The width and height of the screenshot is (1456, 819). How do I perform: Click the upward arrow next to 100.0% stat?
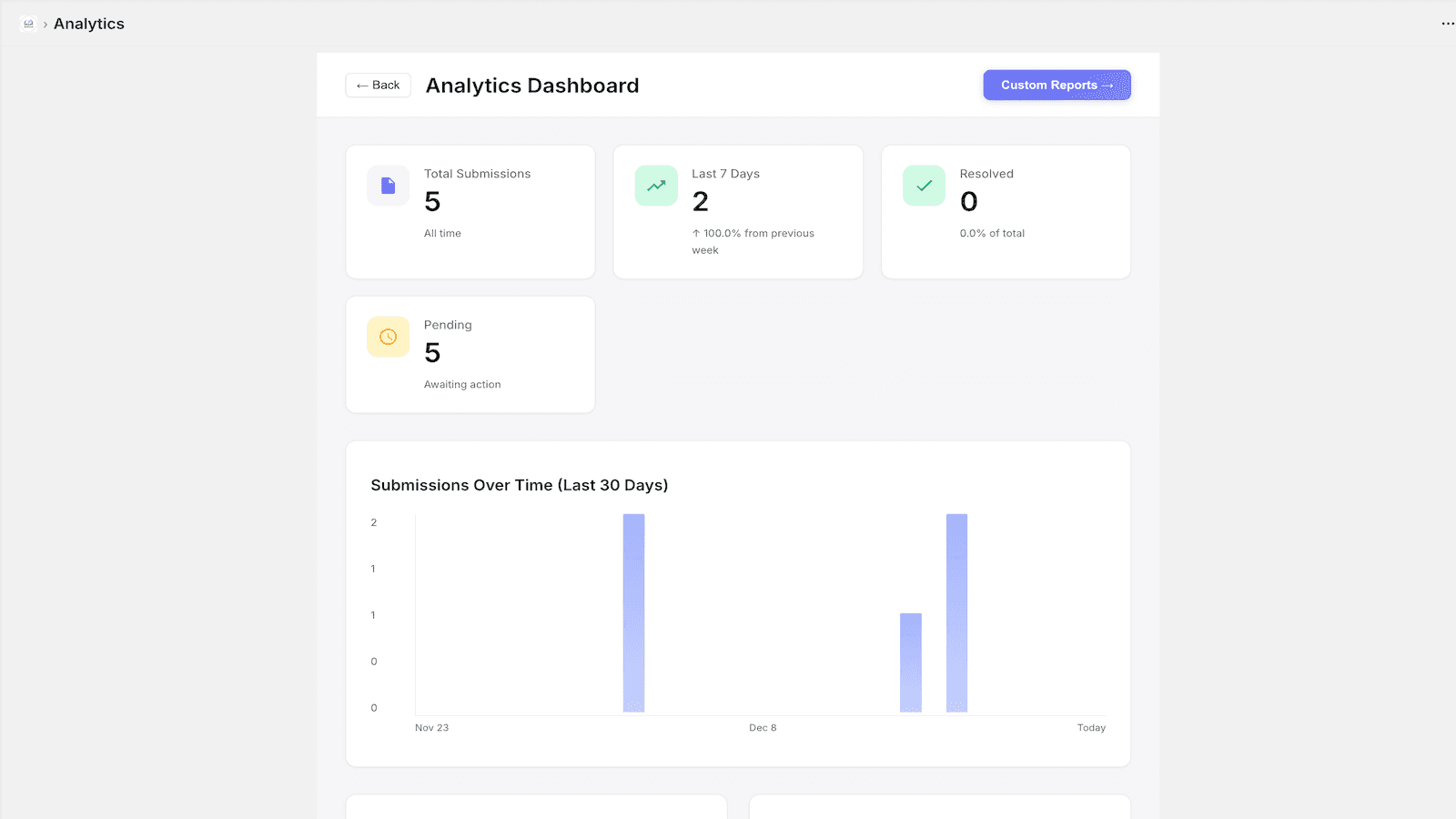coord(695,233)
